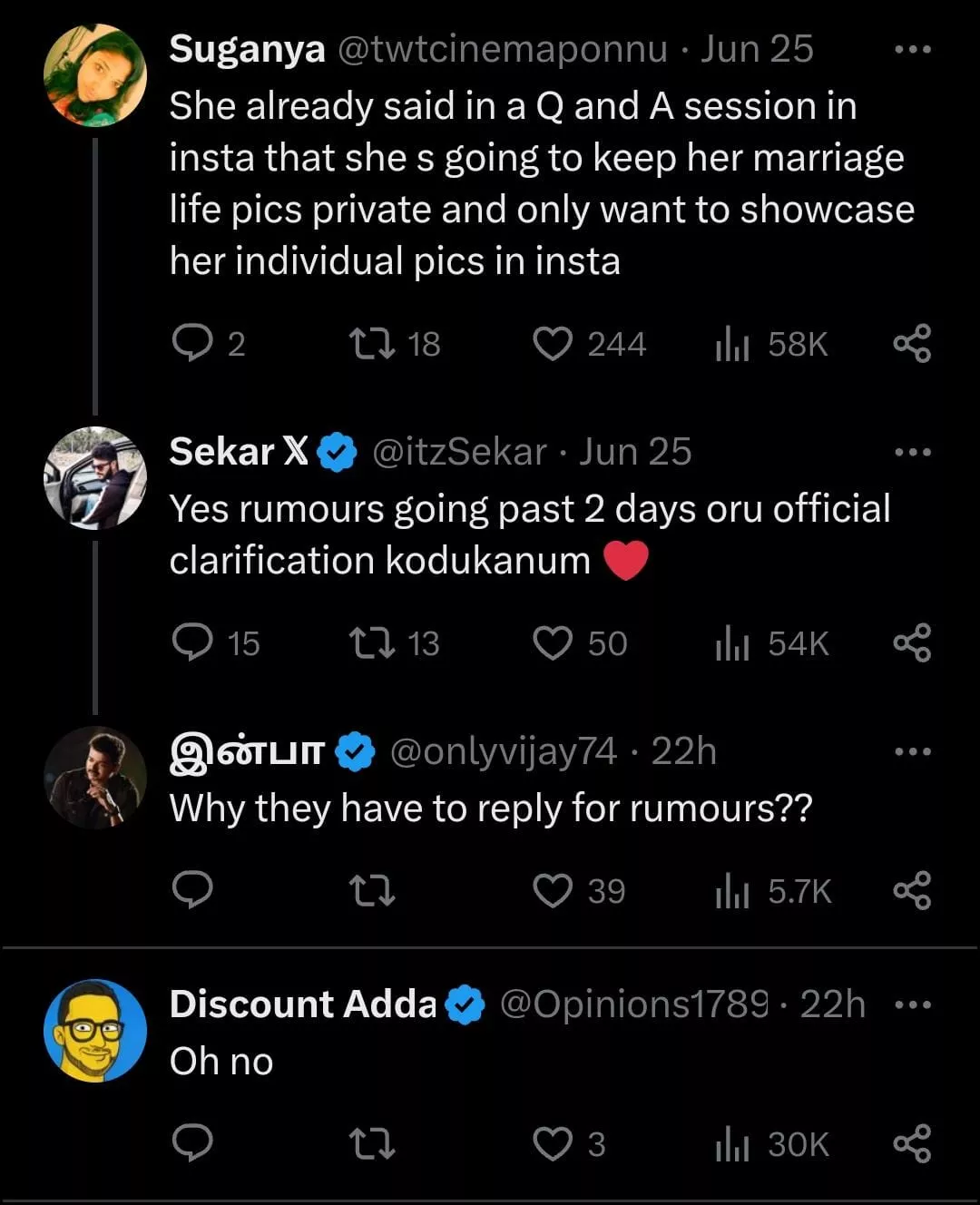Like Suganya's tweet with 244 likes
The image size is (980, 1205).
coord(553,344)
